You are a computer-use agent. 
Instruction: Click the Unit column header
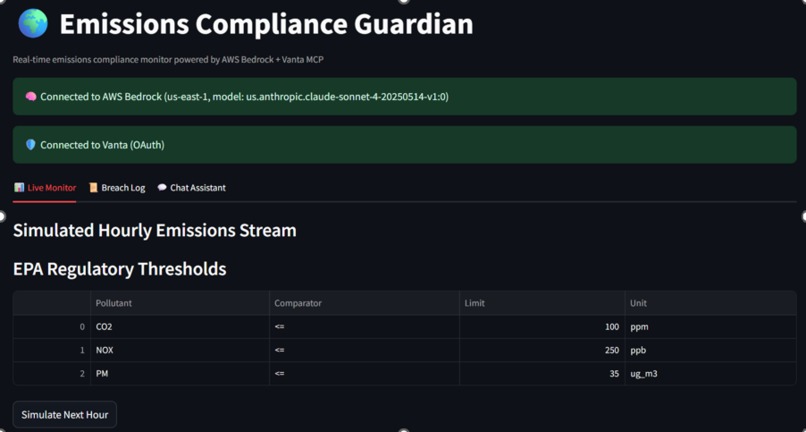point(711,303)
